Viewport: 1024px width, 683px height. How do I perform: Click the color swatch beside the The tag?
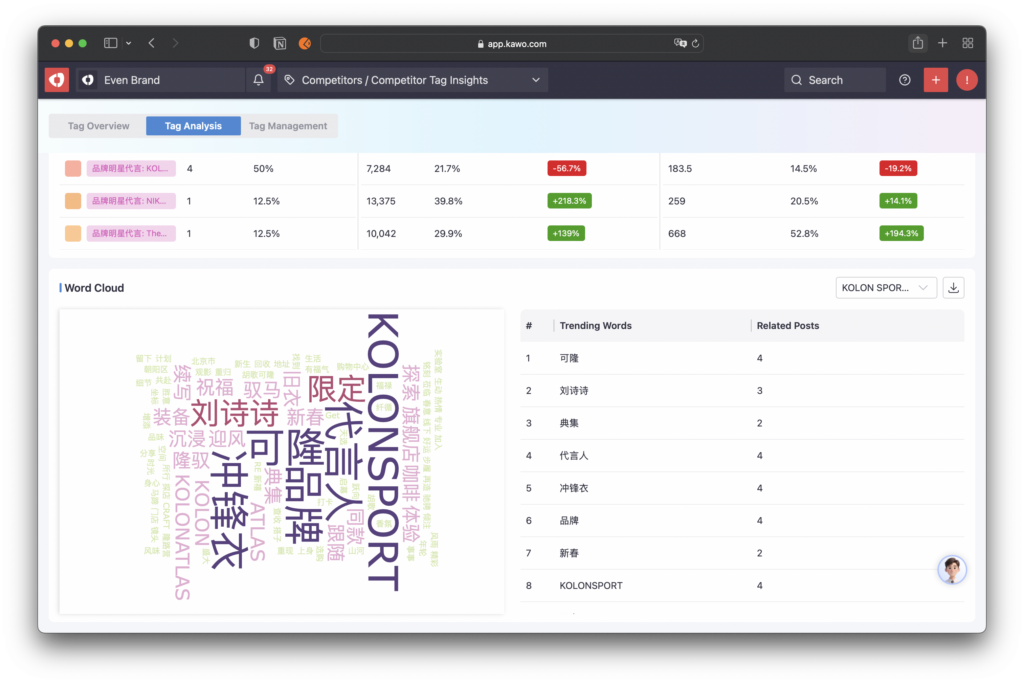pyautogui.click(x=73, y=233)
